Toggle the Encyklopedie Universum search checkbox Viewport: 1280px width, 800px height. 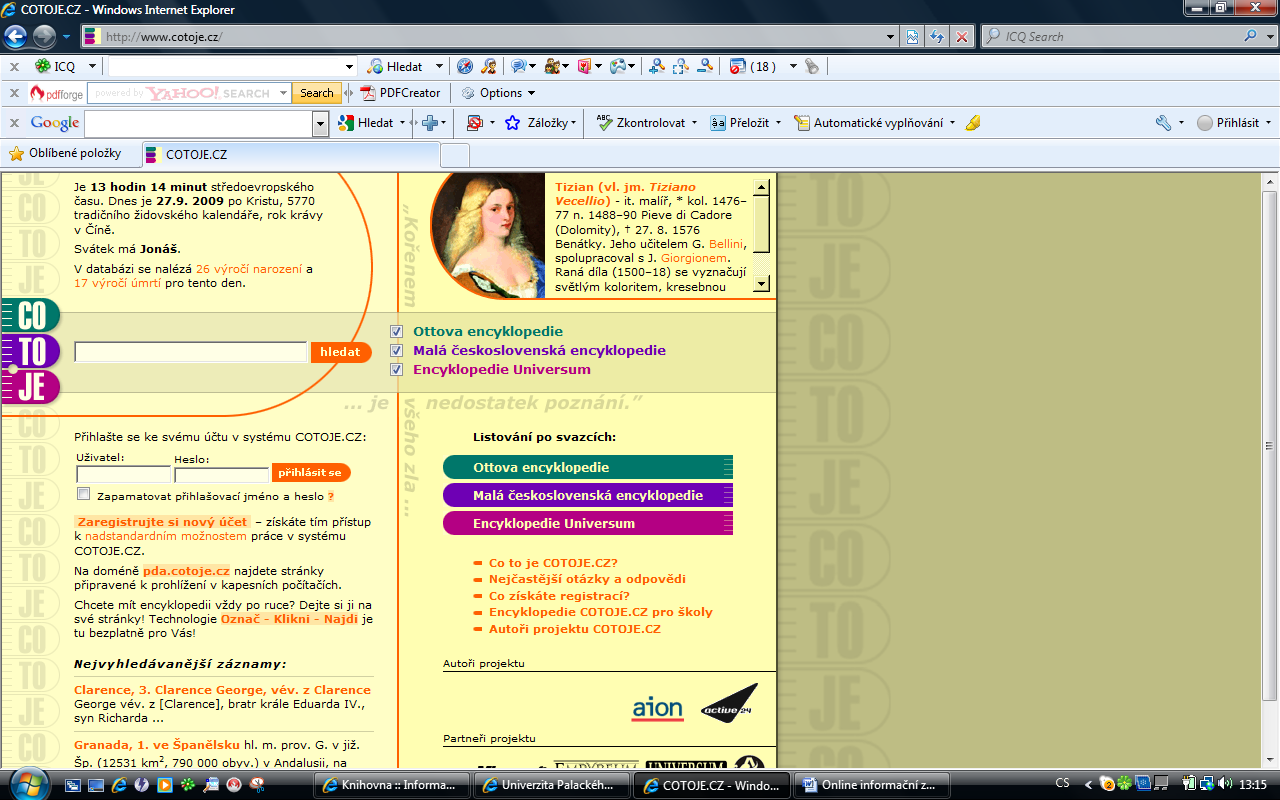396,370
